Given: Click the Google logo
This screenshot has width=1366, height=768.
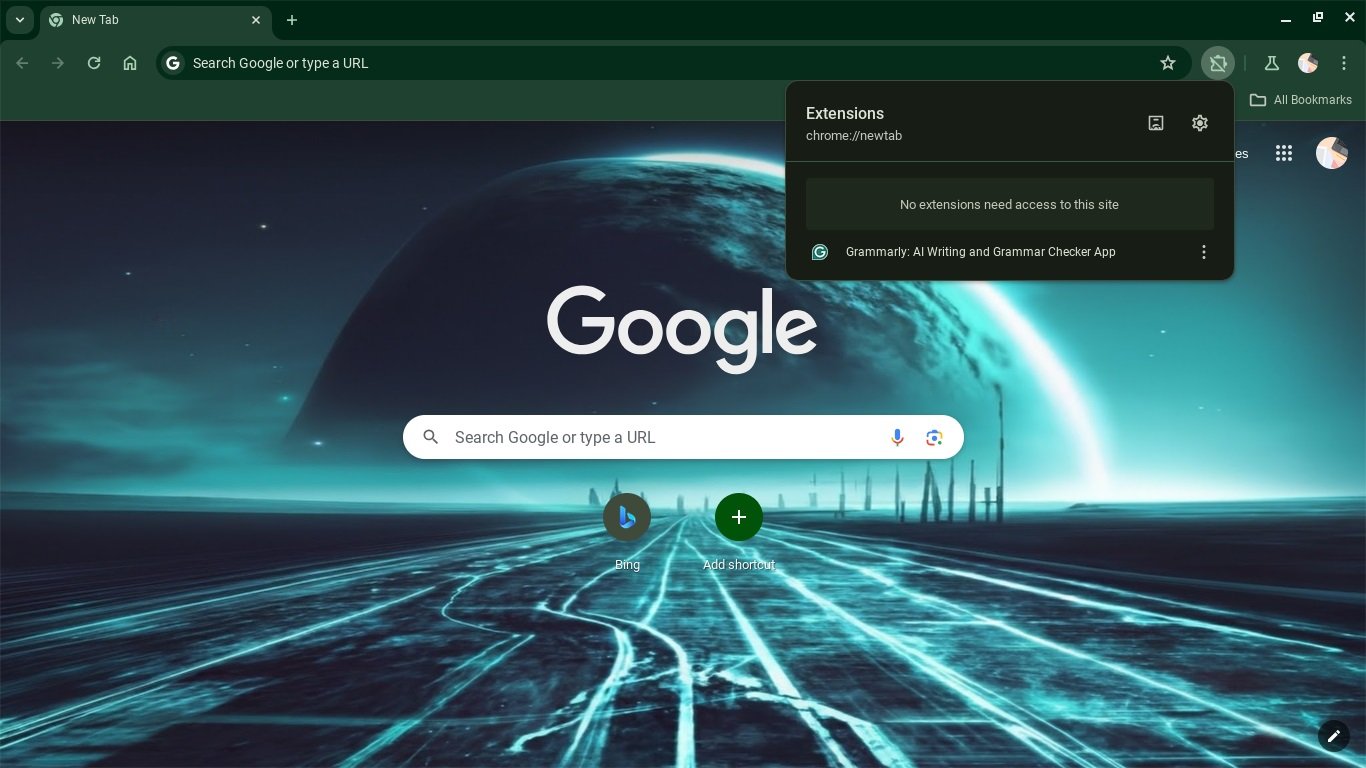Looking at the screenshot, I should pos(682,328).
